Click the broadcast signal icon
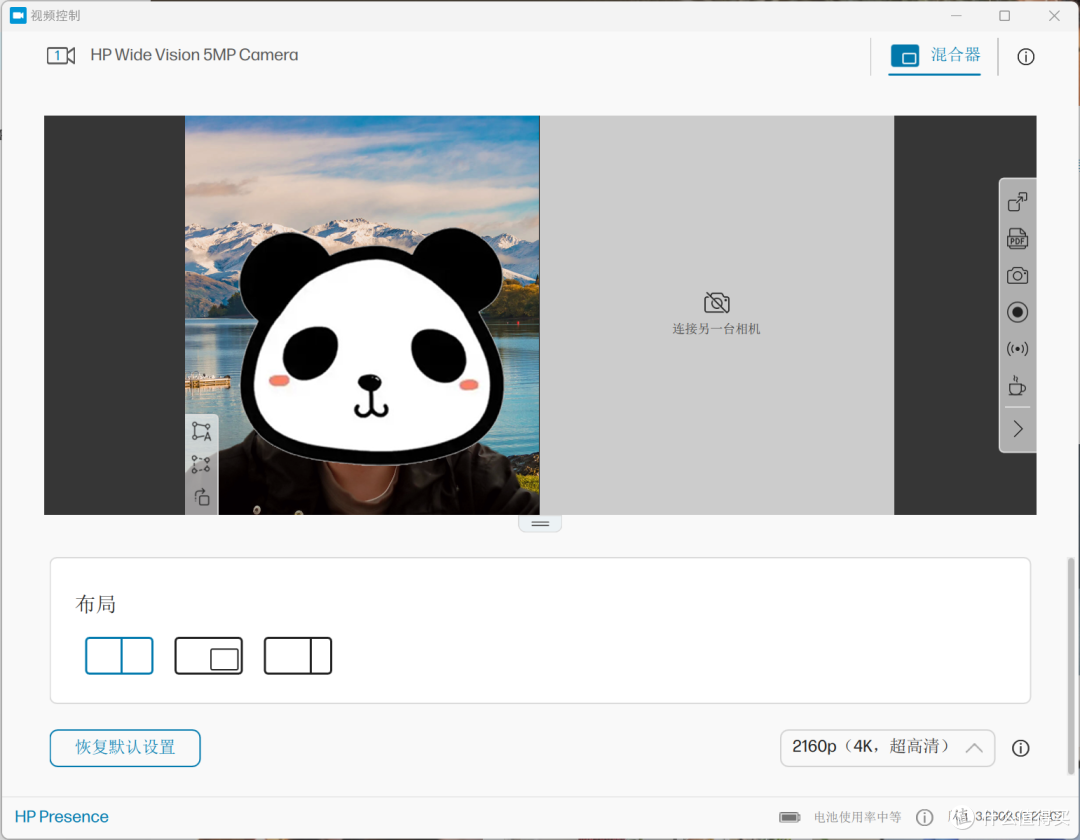Image resolution: width=1080 pixels, height=840 pixels. (x=1017, y=349)
